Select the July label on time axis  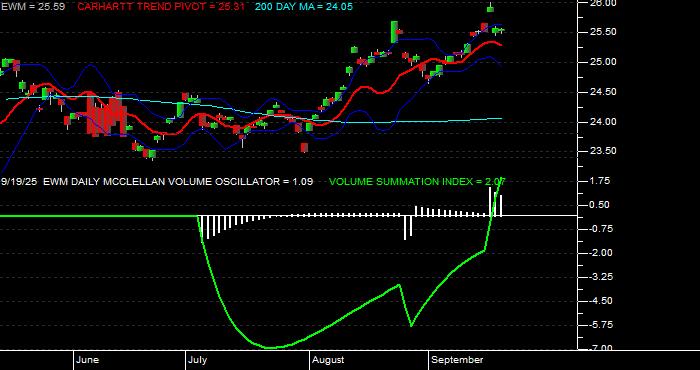pyautogui.click(x=197, y=360)
